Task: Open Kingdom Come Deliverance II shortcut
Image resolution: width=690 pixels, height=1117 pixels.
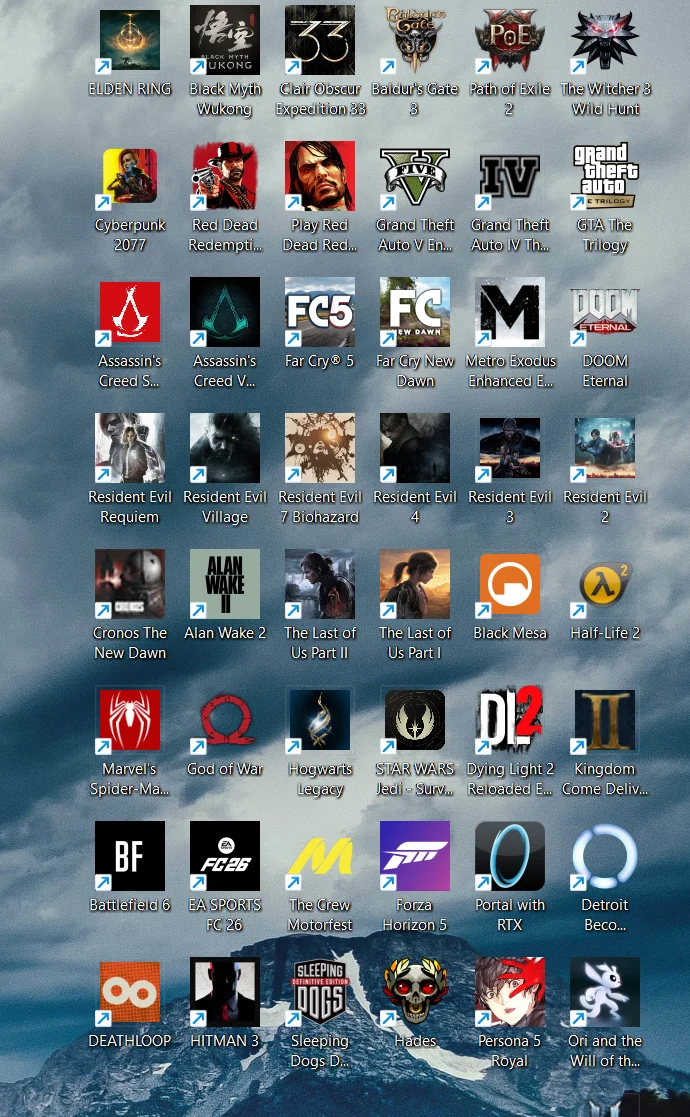Action: [605, 720]
